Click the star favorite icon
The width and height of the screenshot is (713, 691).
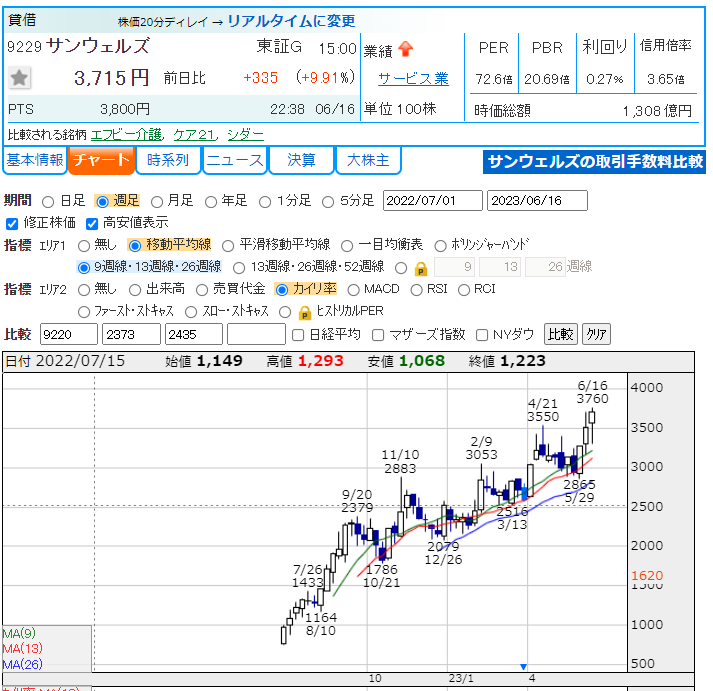click(x=20, y=78)
